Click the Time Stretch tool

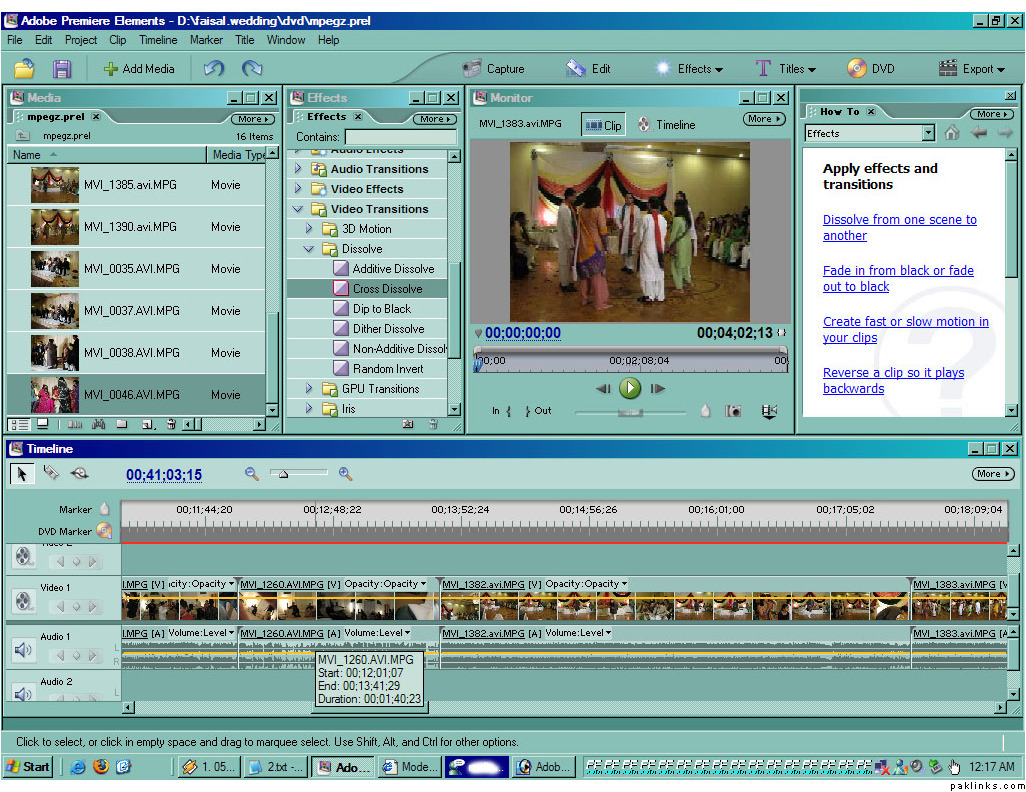click(x=80, y=474)
